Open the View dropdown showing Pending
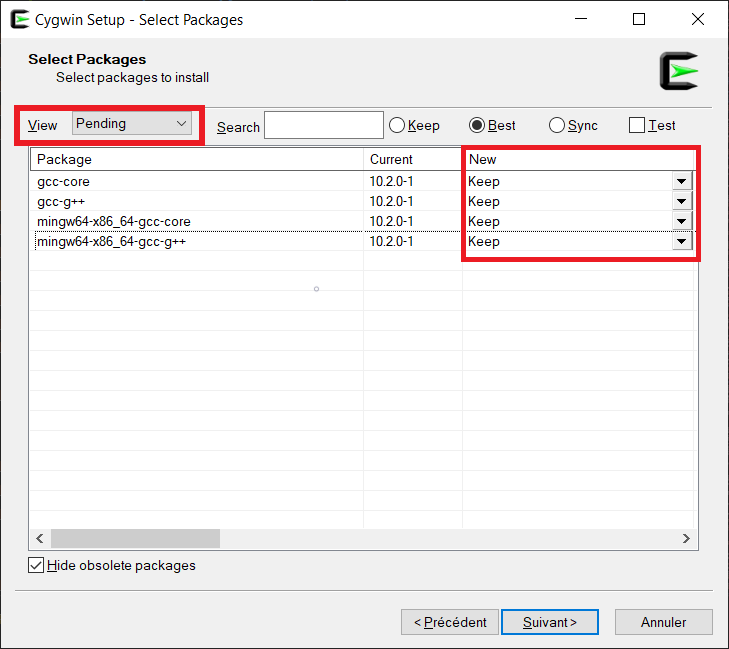This screenshot has height=649, width=729. (132, 124)
